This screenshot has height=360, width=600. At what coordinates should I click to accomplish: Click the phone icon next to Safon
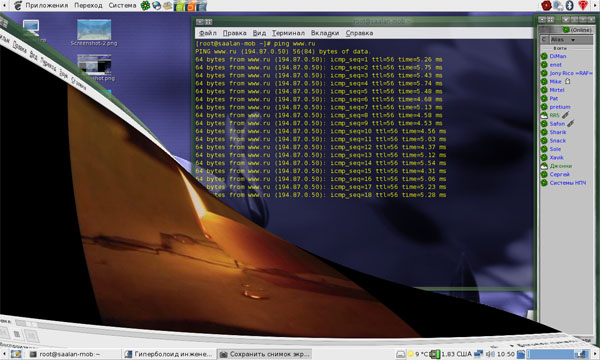571,123
